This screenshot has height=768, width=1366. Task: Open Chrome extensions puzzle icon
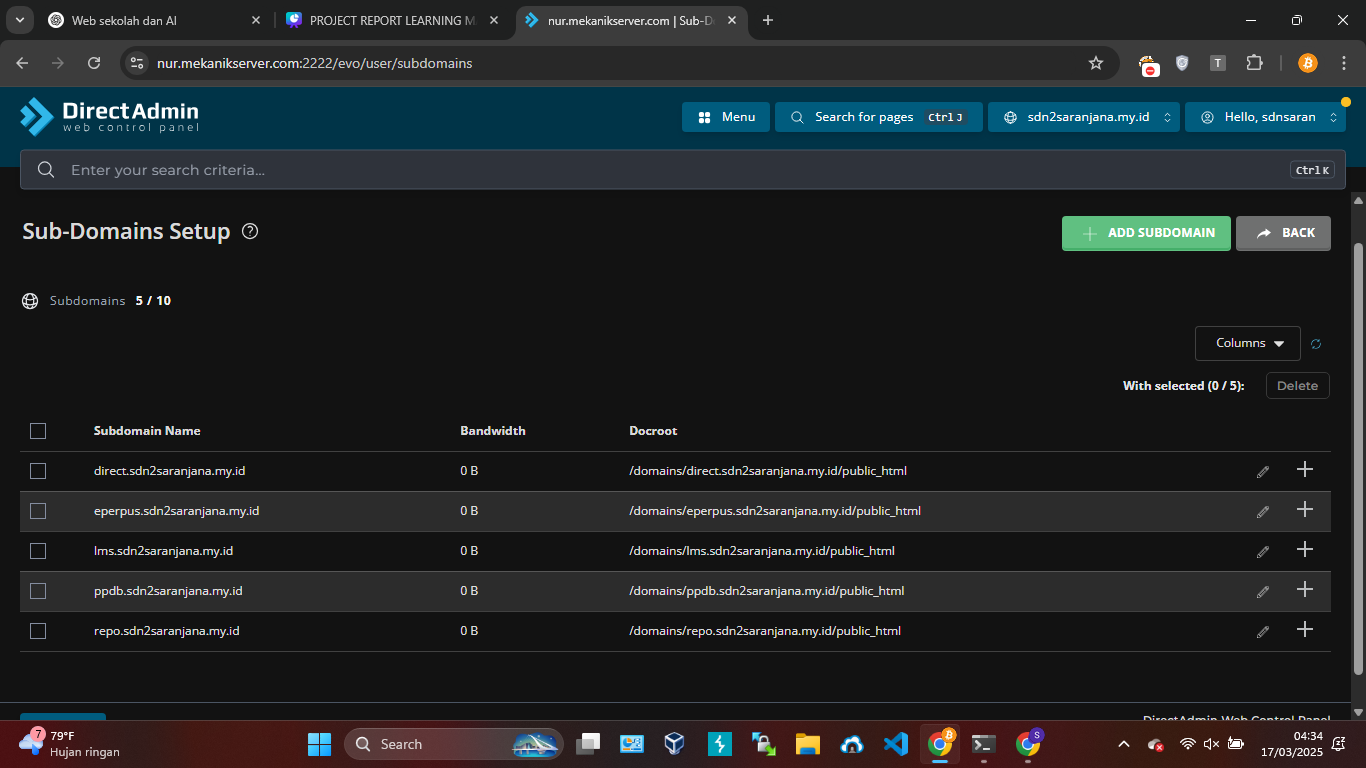point(1254,63)
